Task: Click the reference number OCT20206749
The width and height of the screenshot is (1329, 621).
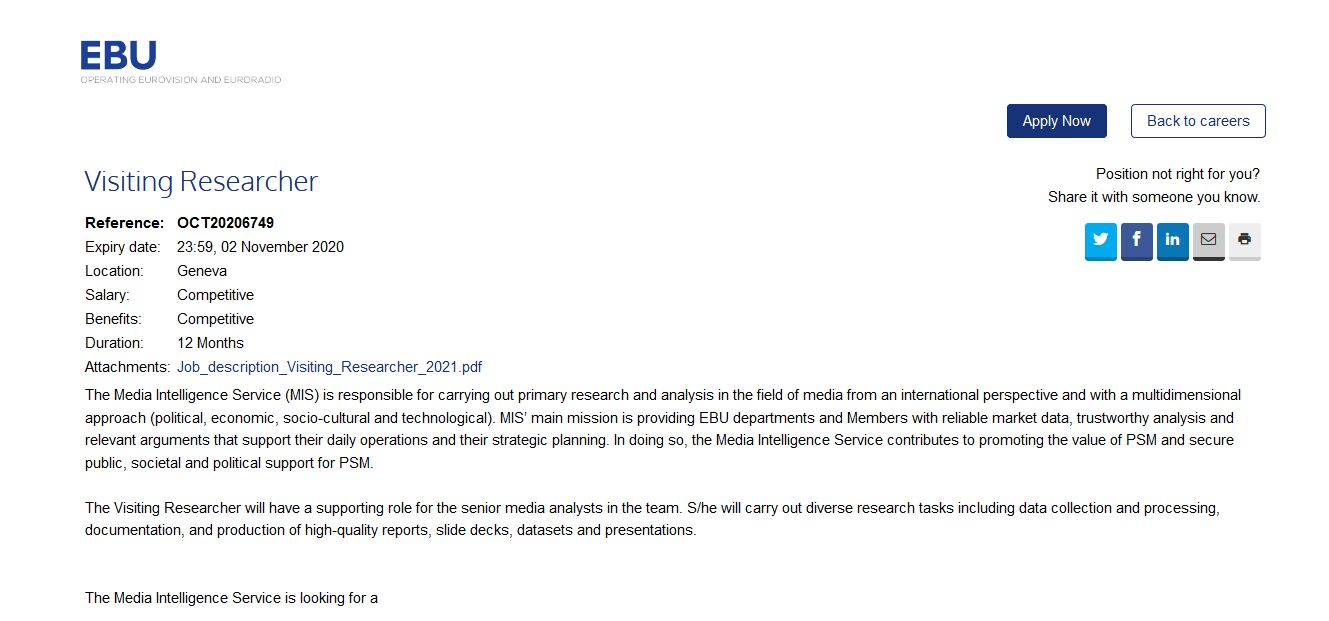Action: [225, 223]
